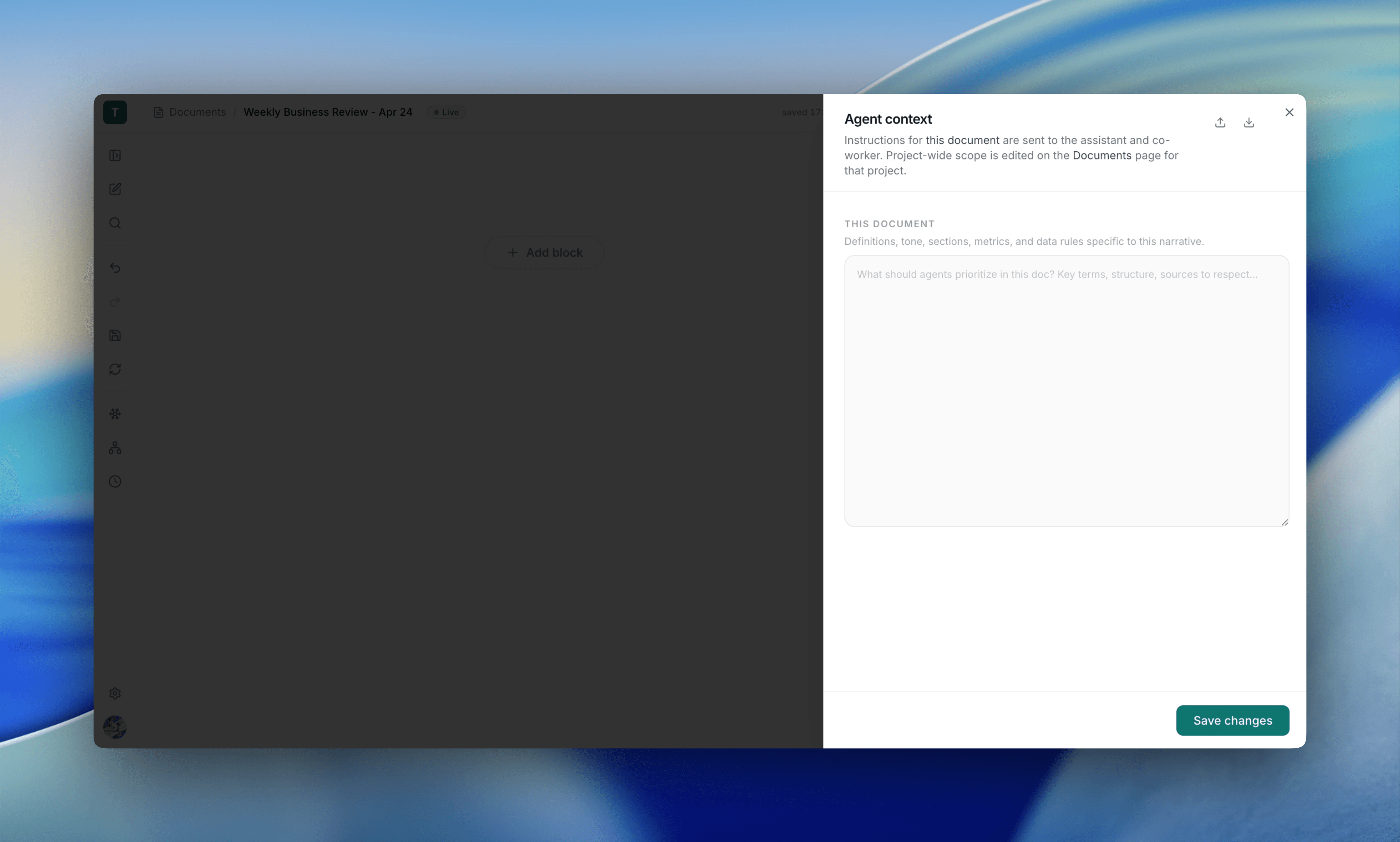Click the Live status badge
The height and width of the screenshot is (842, 1400).
coord(446,112)
